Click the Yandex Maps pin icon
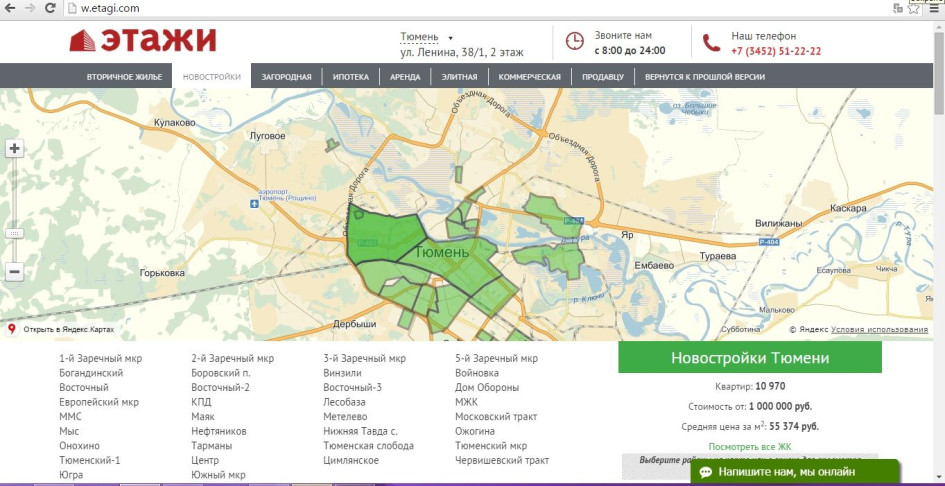945x486 pixels. pos(11,329)
